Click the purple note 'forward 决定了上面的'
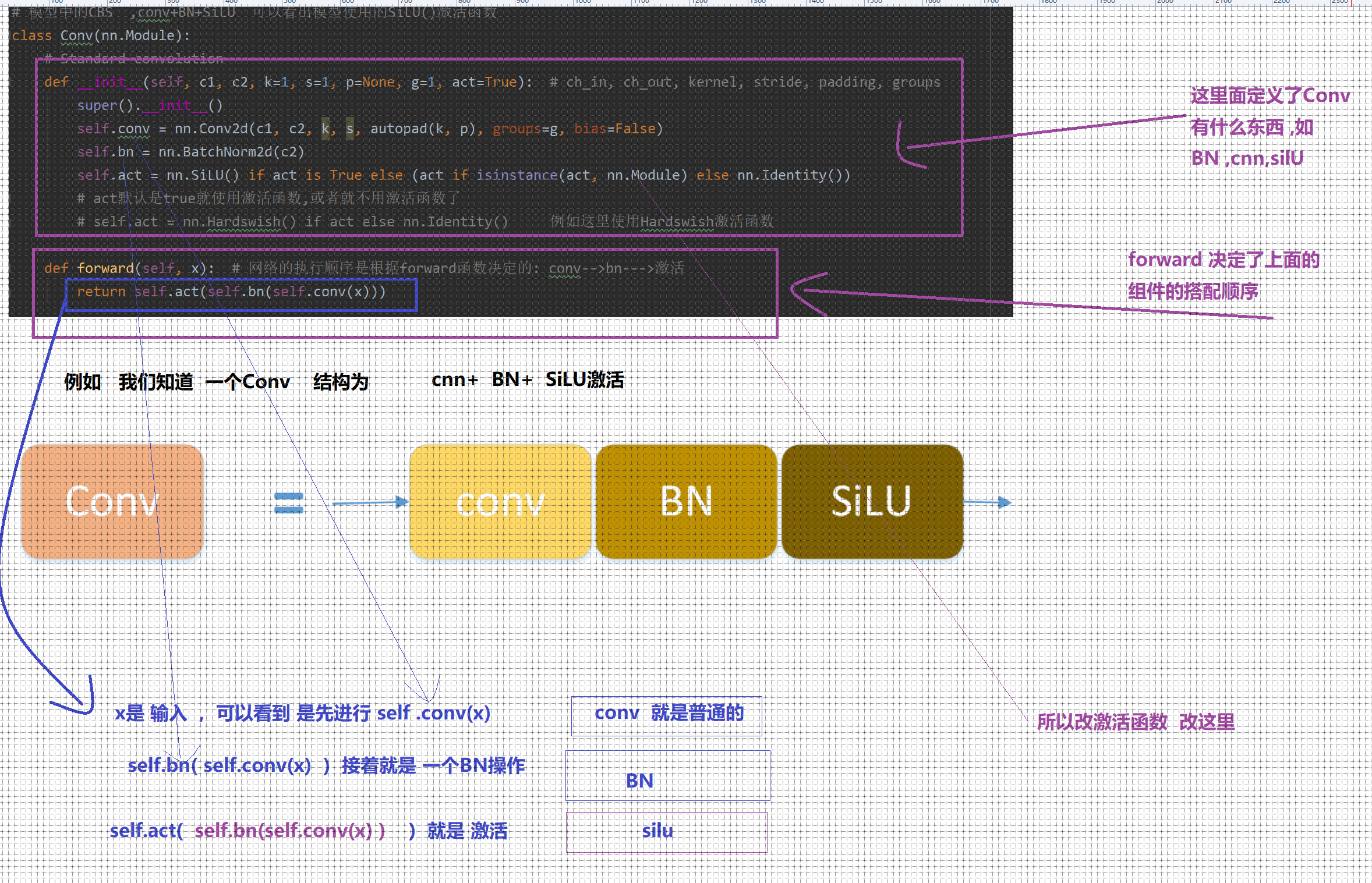1372x883 pixels. pos(1224,260)
